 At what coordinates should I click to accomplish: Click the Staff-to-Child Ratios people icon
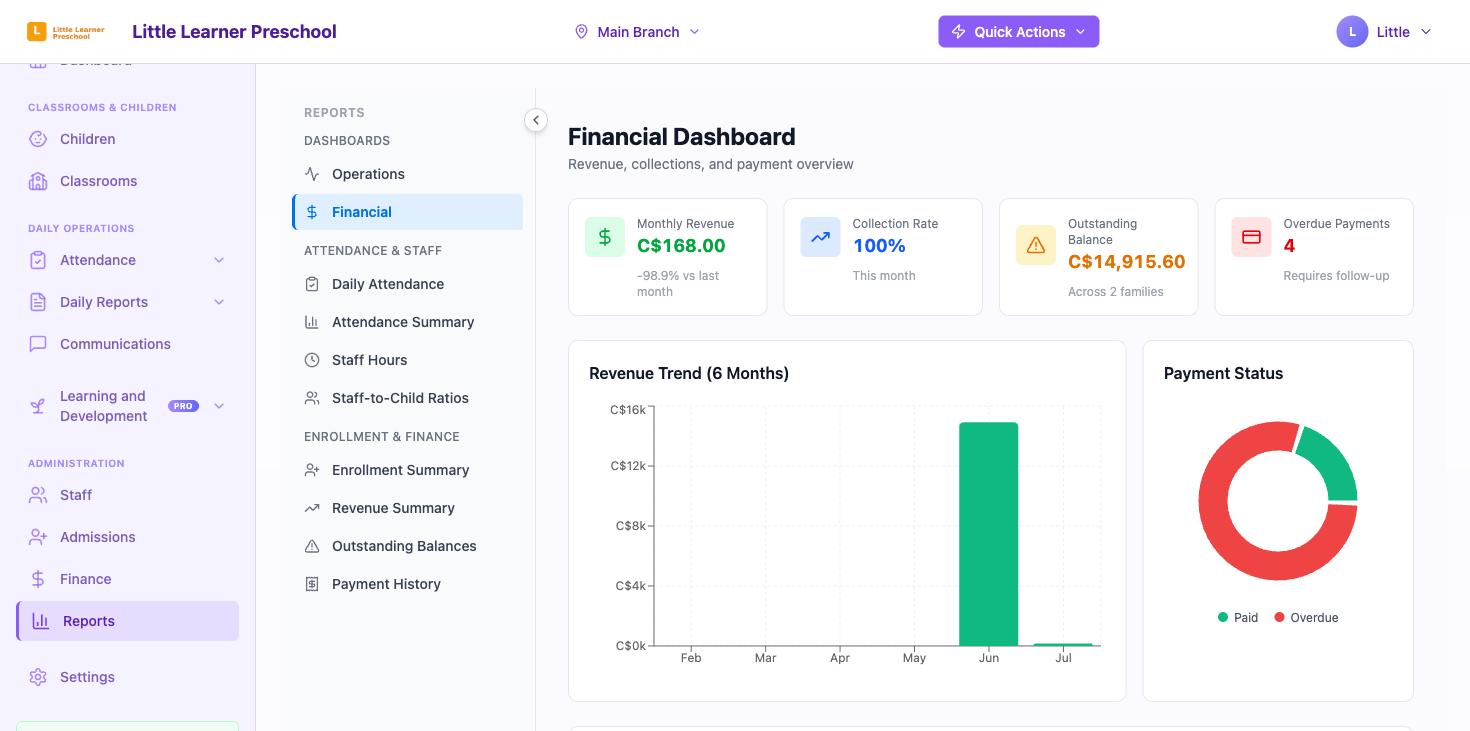[x=312, y=398]
